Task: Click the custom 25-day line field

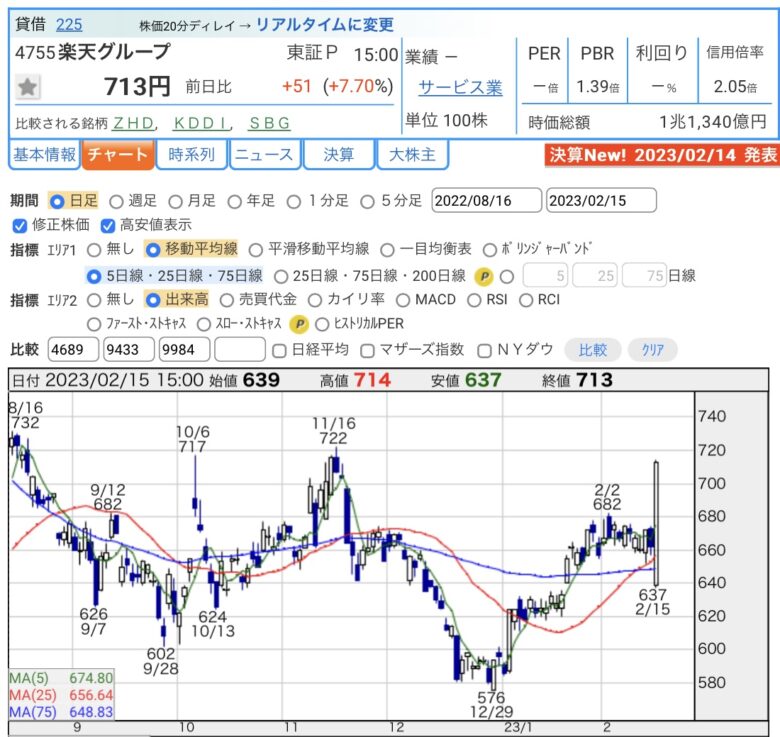Action: click(595, 276)
